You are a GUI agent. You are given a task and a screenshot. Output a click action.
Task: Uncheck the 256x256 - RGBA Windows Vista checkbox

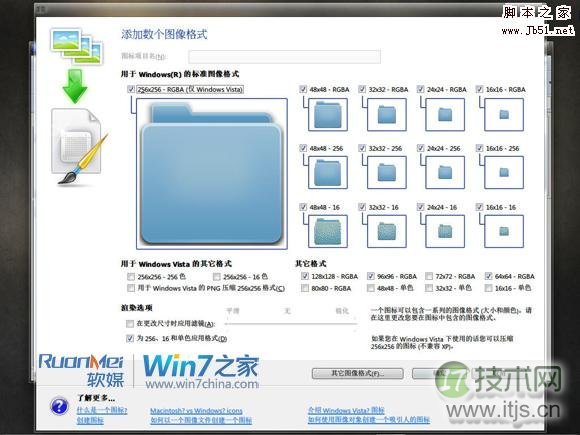(131, 89)
